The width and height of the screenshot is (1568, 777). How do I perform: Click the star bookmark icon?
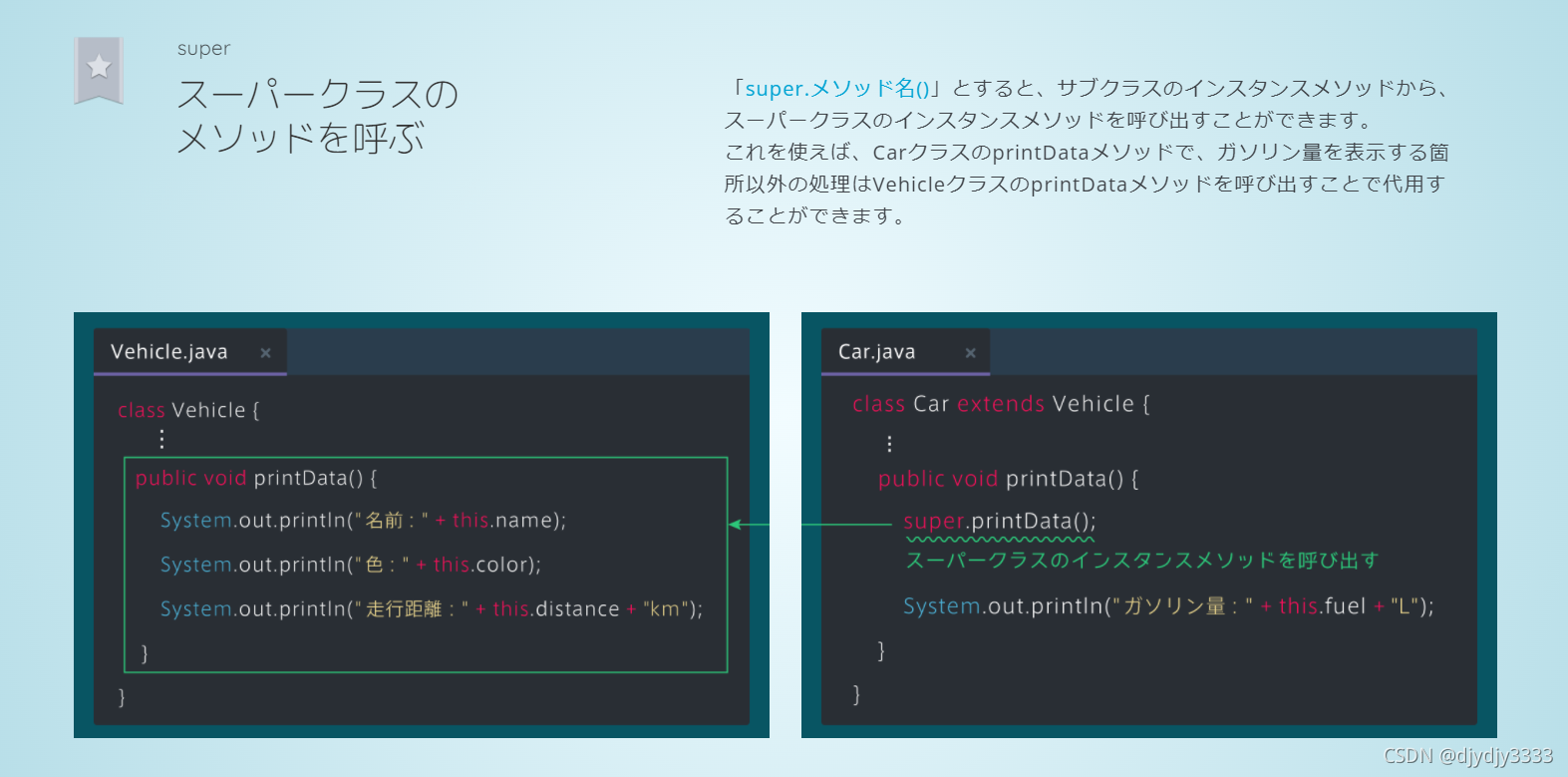click(99, 69)
